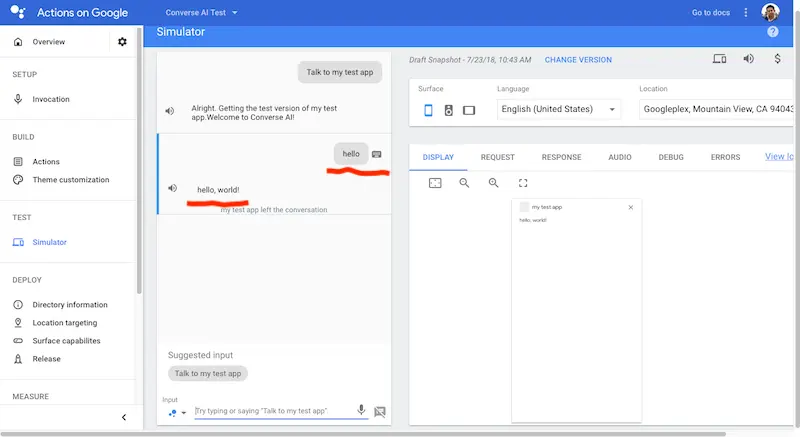This screenshot has height=437, width=800.
Task: Open the Simulator help icon
Action: [772, 32]
